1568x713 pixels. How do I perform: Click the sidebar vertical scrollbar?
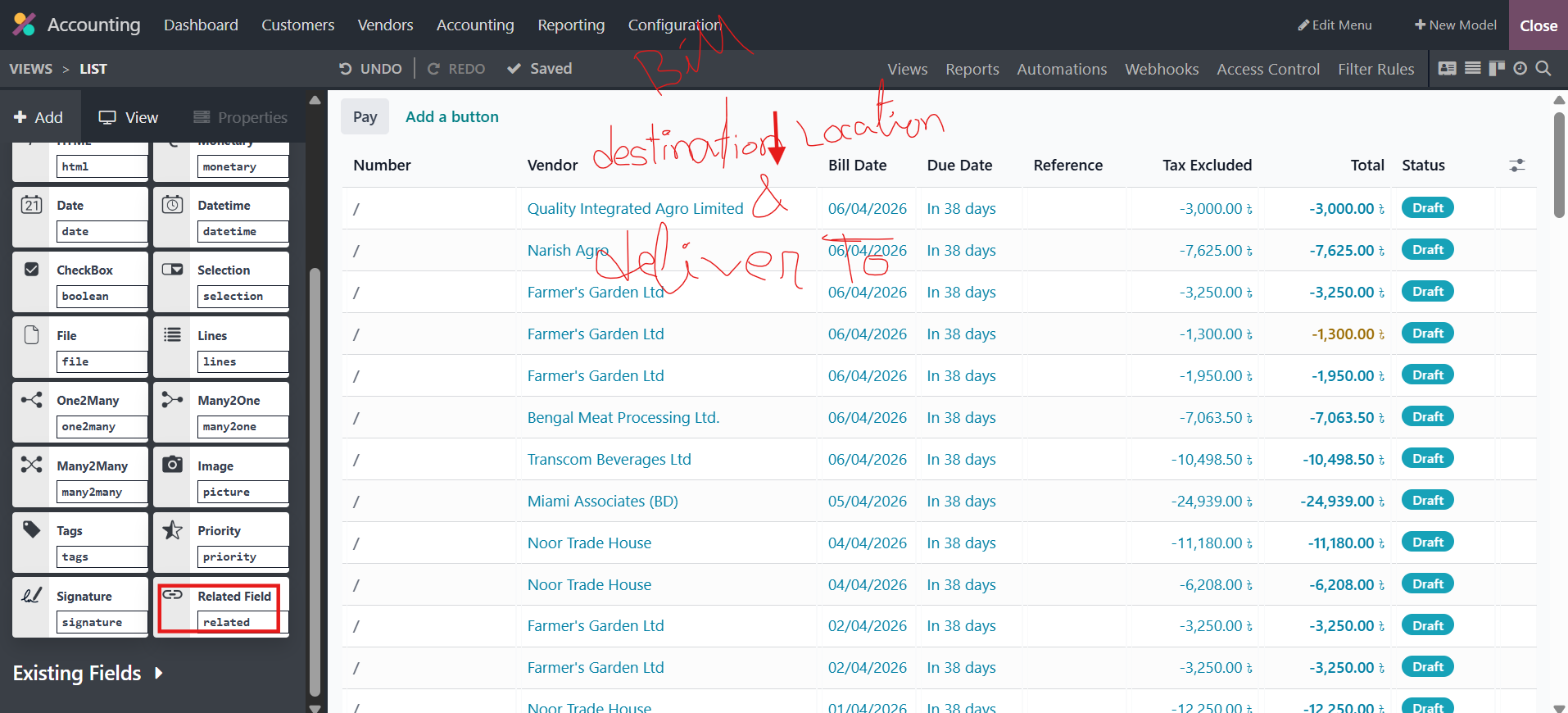(x=315, y=482)
